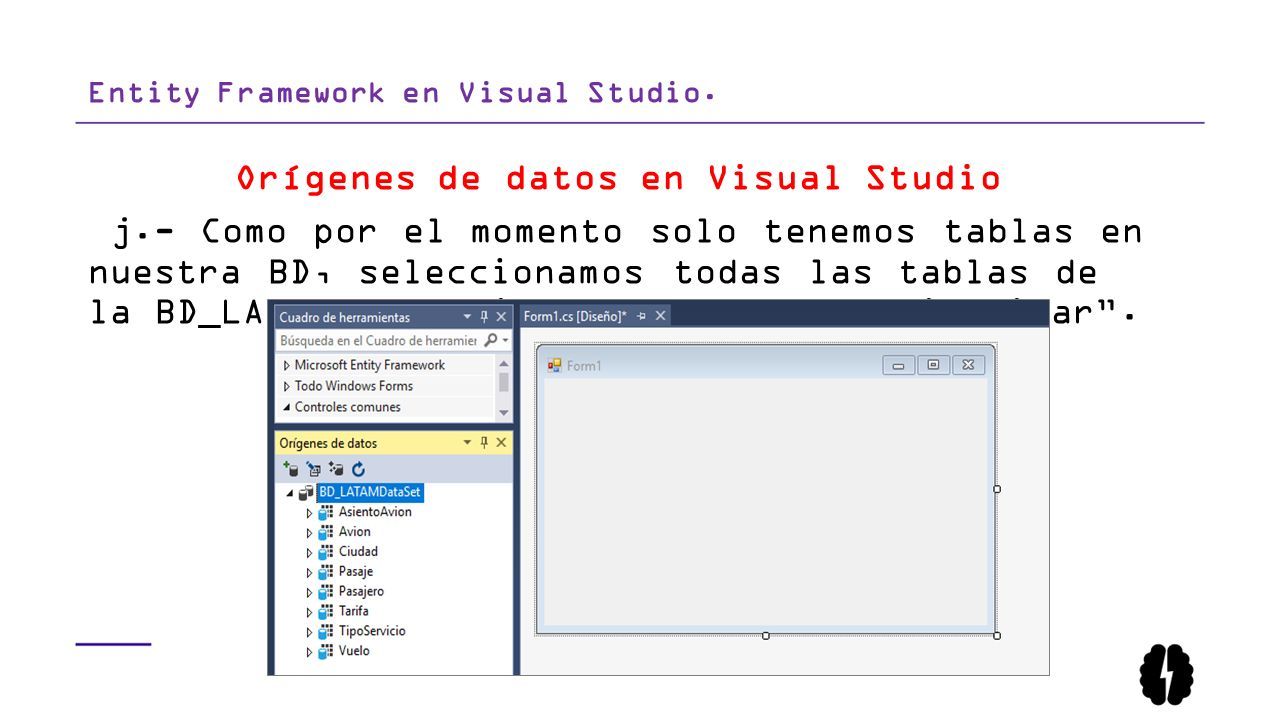The height and width of the screenshot is (720, 1280).
Task: Click Configure Data Source wizard icon
Action: (336, 468)
